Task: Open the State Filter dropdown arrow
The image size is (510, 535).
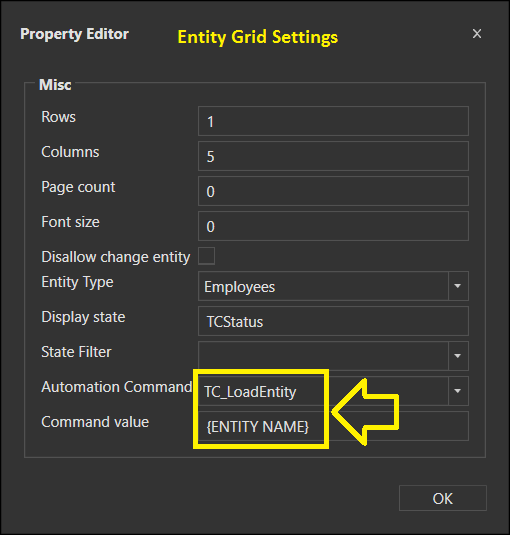Action: (x=458, y=356)
